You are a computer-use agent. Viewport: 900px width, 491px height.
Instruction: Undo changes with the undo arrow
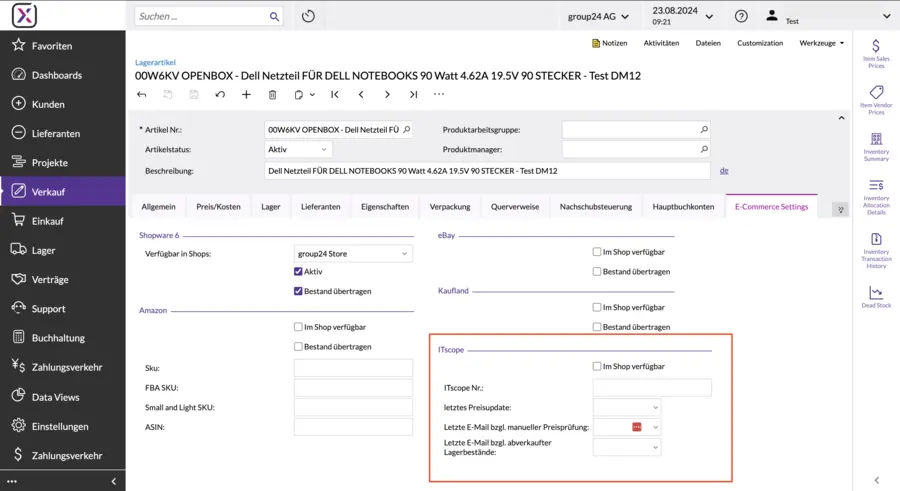pyautogui.click(x=220, y=95)
